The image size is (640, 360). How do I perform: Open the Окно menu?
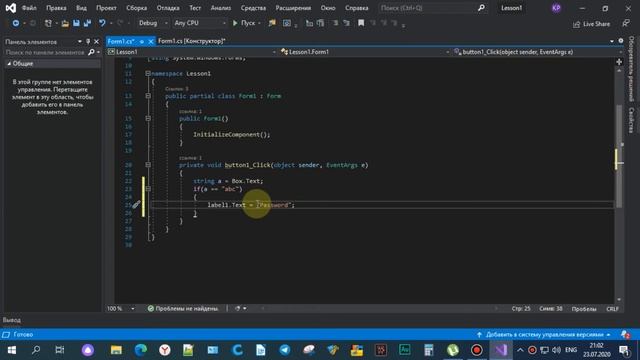click(x=328, y=8)
